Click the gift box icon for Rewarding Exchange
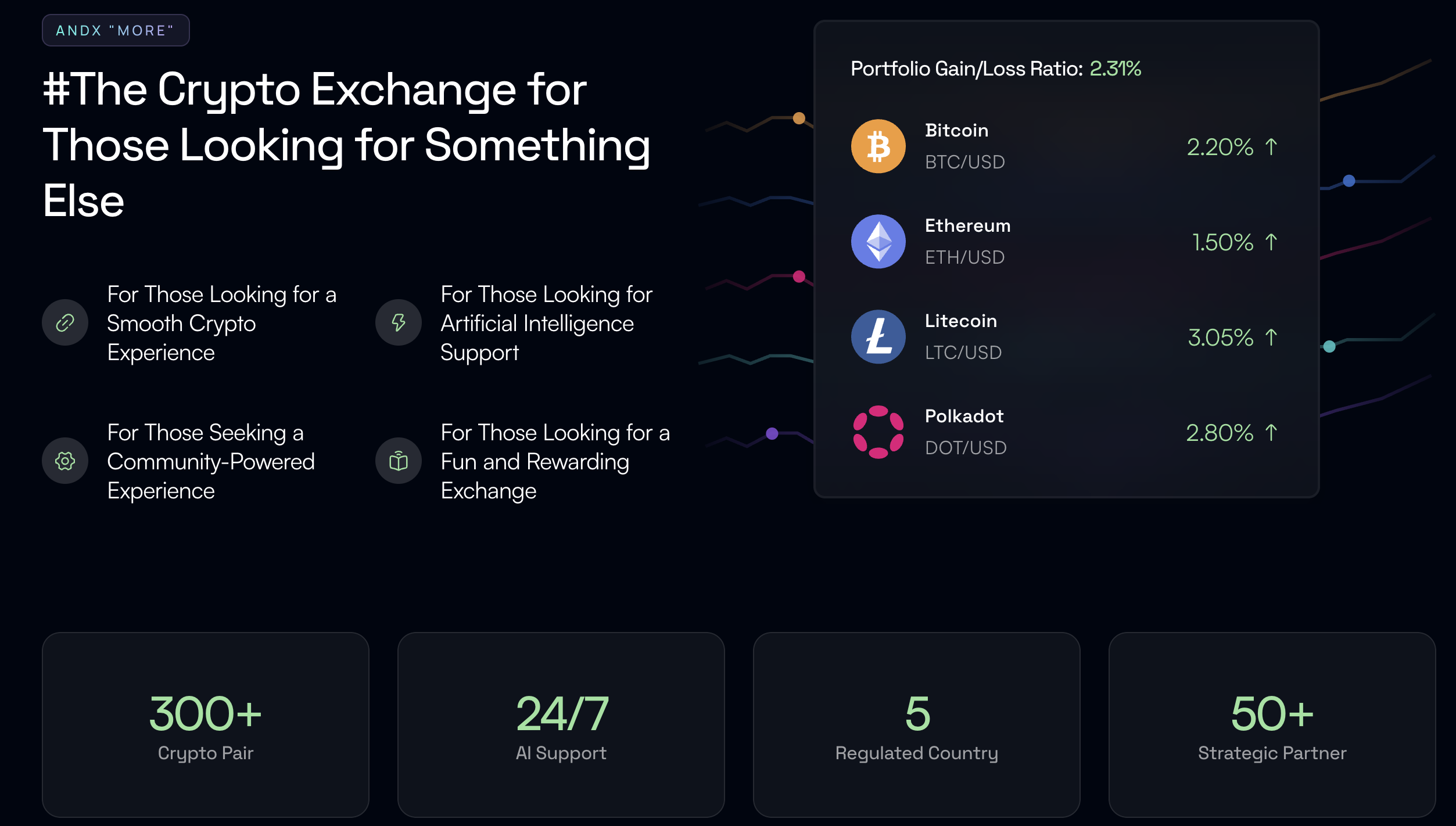The width and height of the screenshot is (1456, 826). pos(399,461)
